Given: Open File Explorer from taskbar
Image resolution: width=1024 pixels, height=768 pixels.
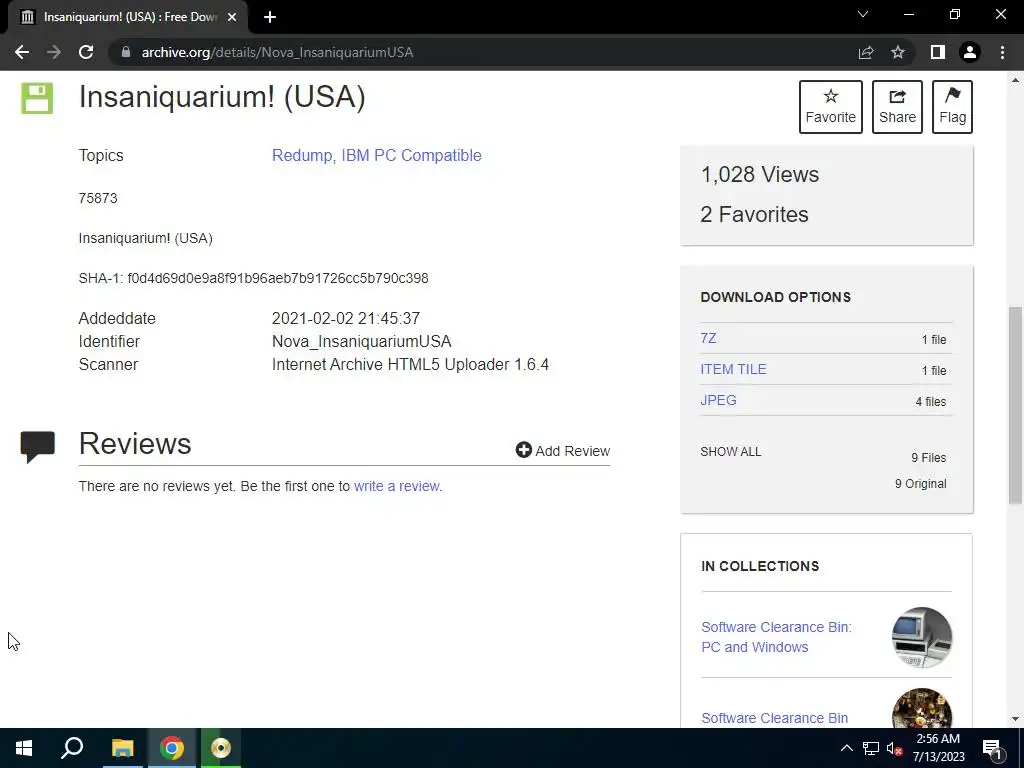Looking at the screenshot, I should coord(122,748).
